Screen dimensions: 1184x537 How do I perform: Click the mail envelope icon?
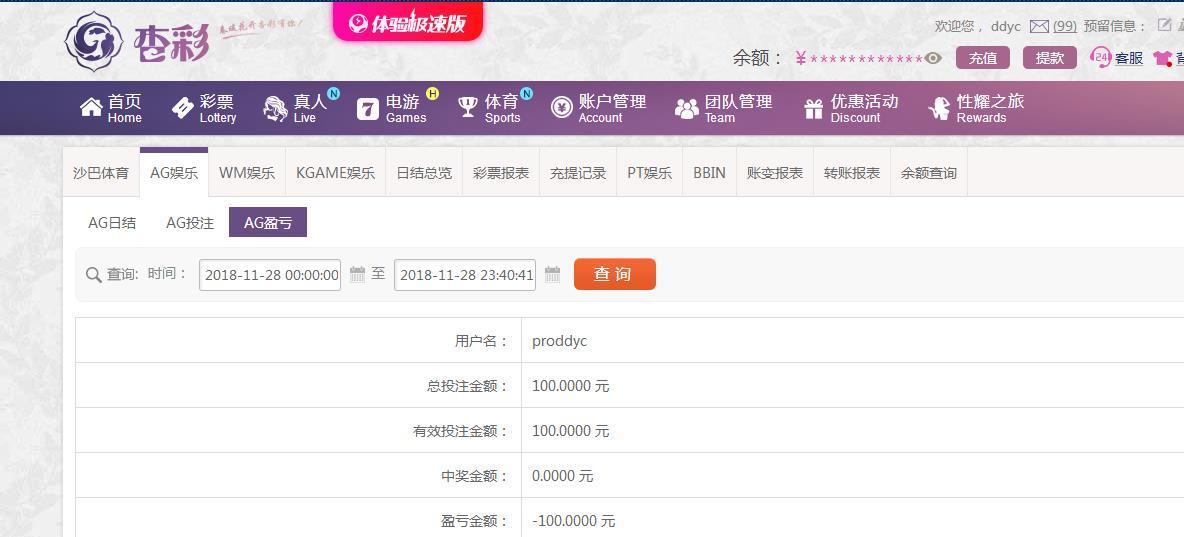(x=1039, y=27)
